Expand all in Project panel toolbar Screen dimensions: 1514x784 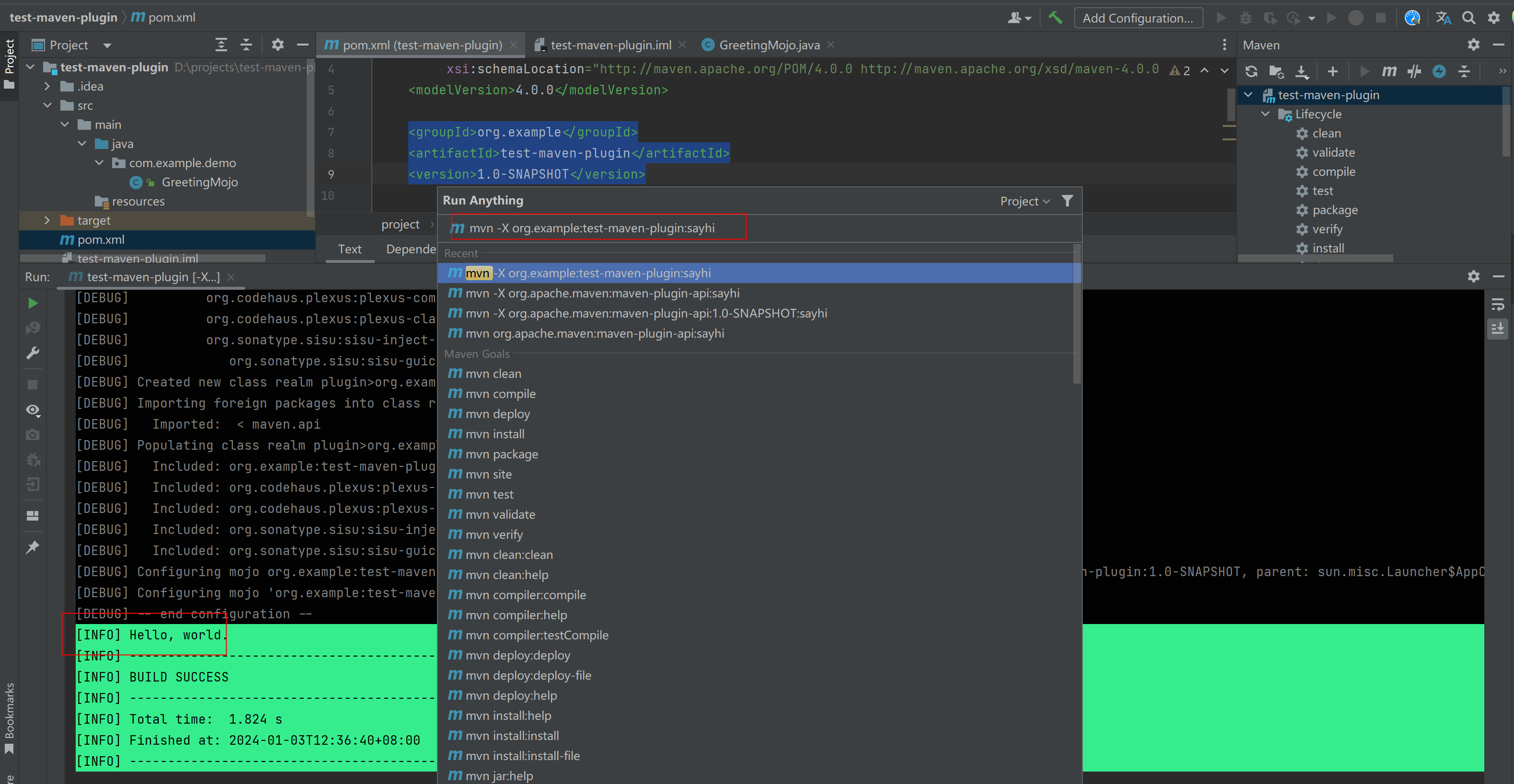coord(221,45)
